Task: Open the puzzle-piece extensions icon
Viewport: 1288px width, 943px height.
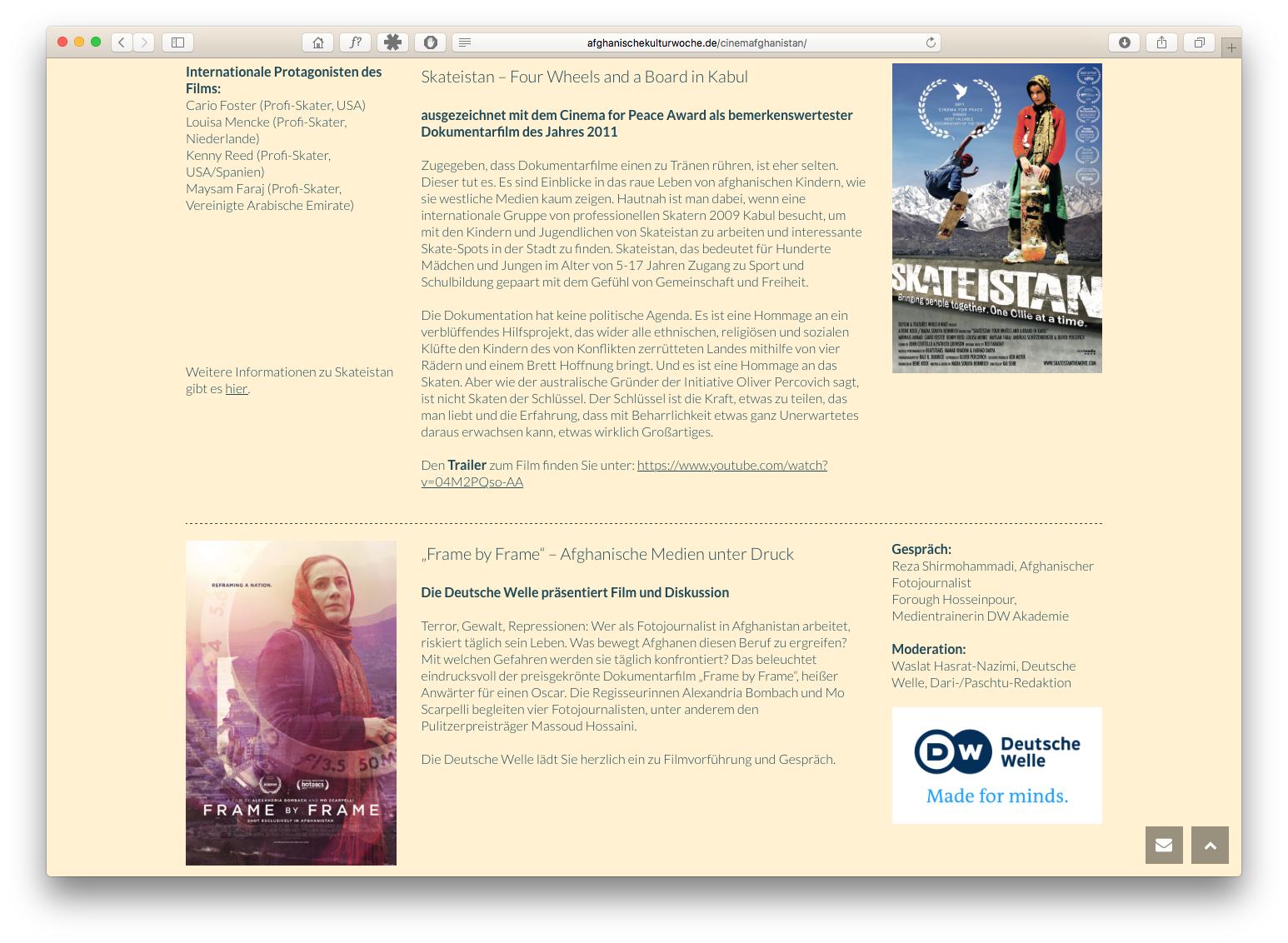Action: [x=393, y=42]
